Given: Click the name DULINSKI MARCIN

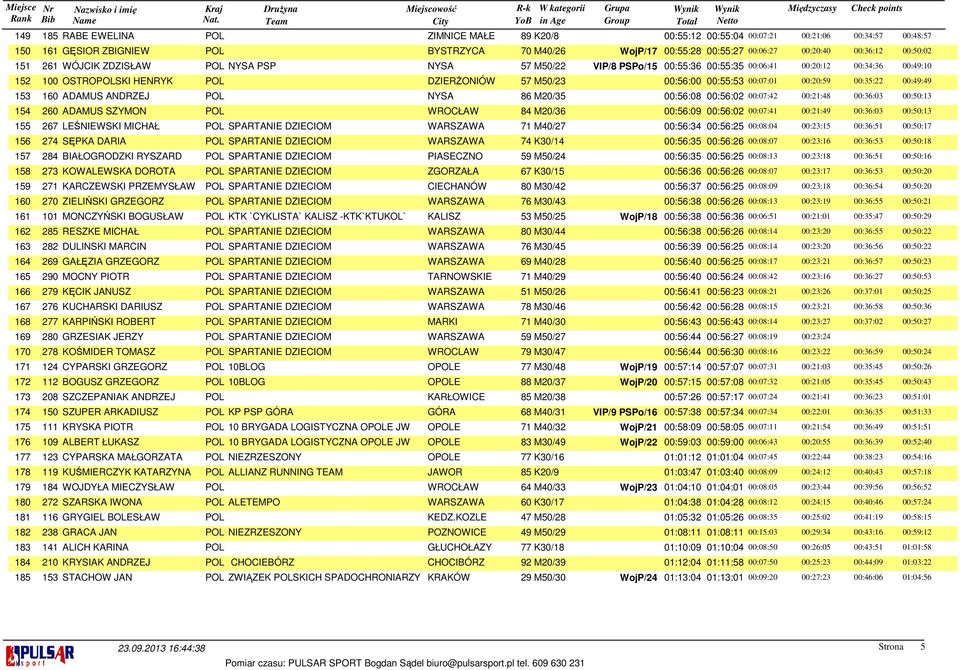Looking at the screenshot, I should pyautogui.click(x=104, y=246).
